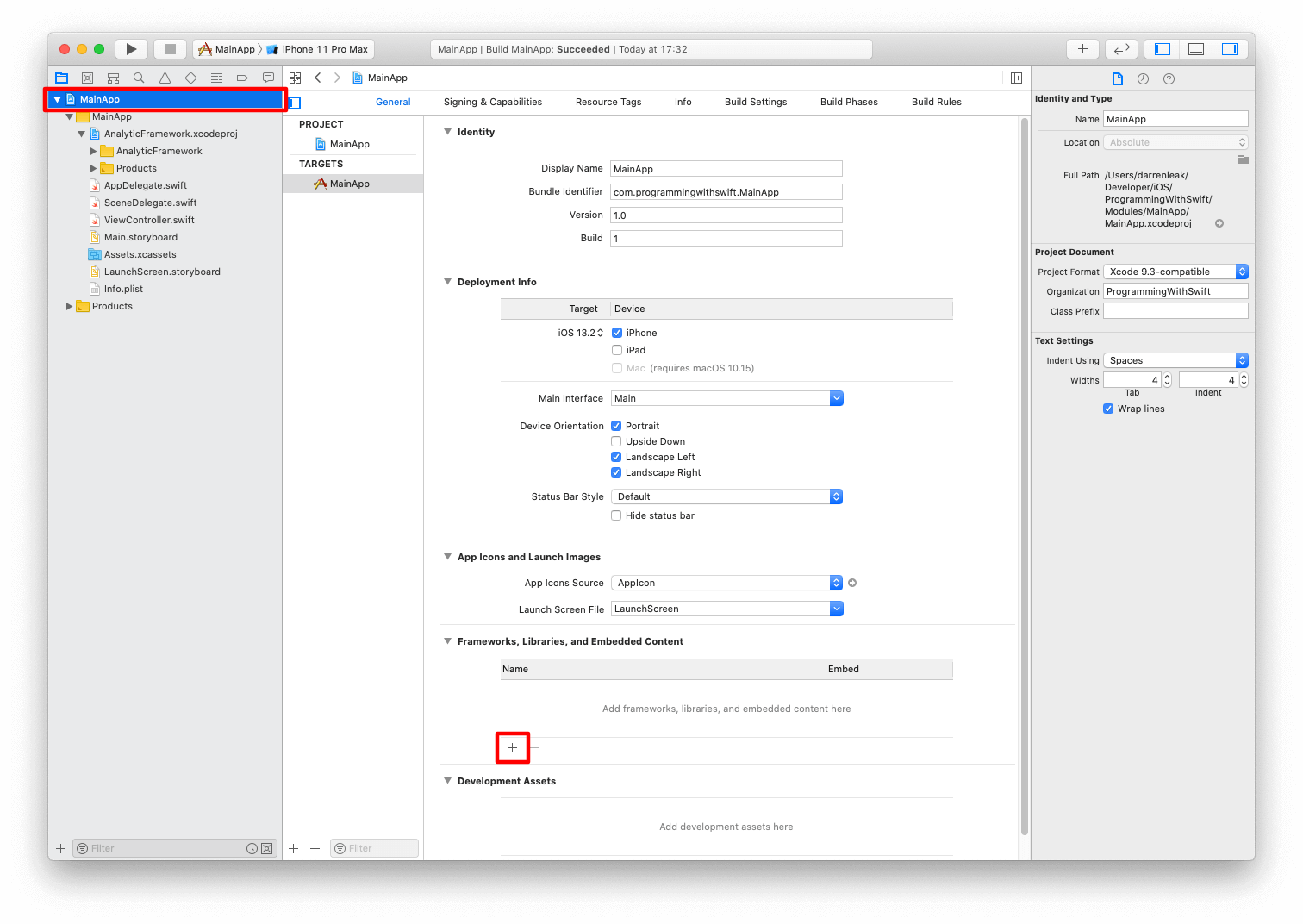Viewport: 1303px width, 924px height.
Task: Show the File inspector
Action: (1118, 78)
